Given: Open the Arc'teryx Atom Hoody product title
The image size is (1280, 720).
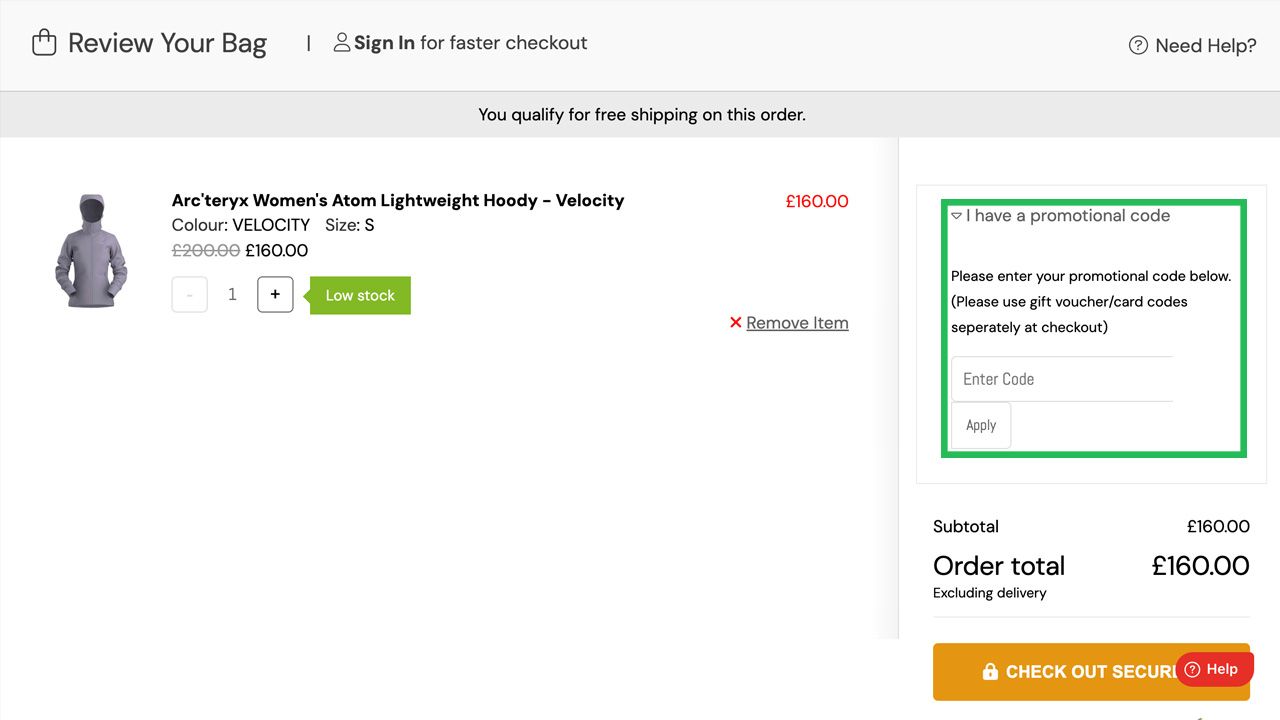Looking at the screenshot, I should (x=398, y=200).
